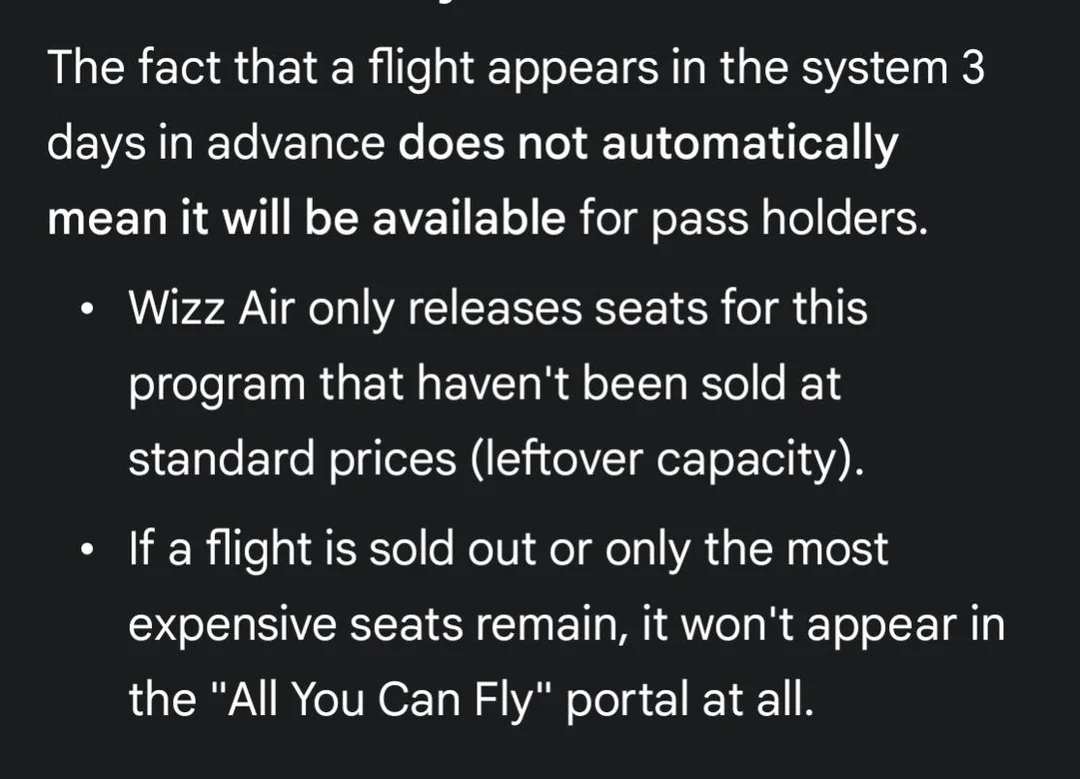Click the phrase "portal at all"

(x=688, y=701)
